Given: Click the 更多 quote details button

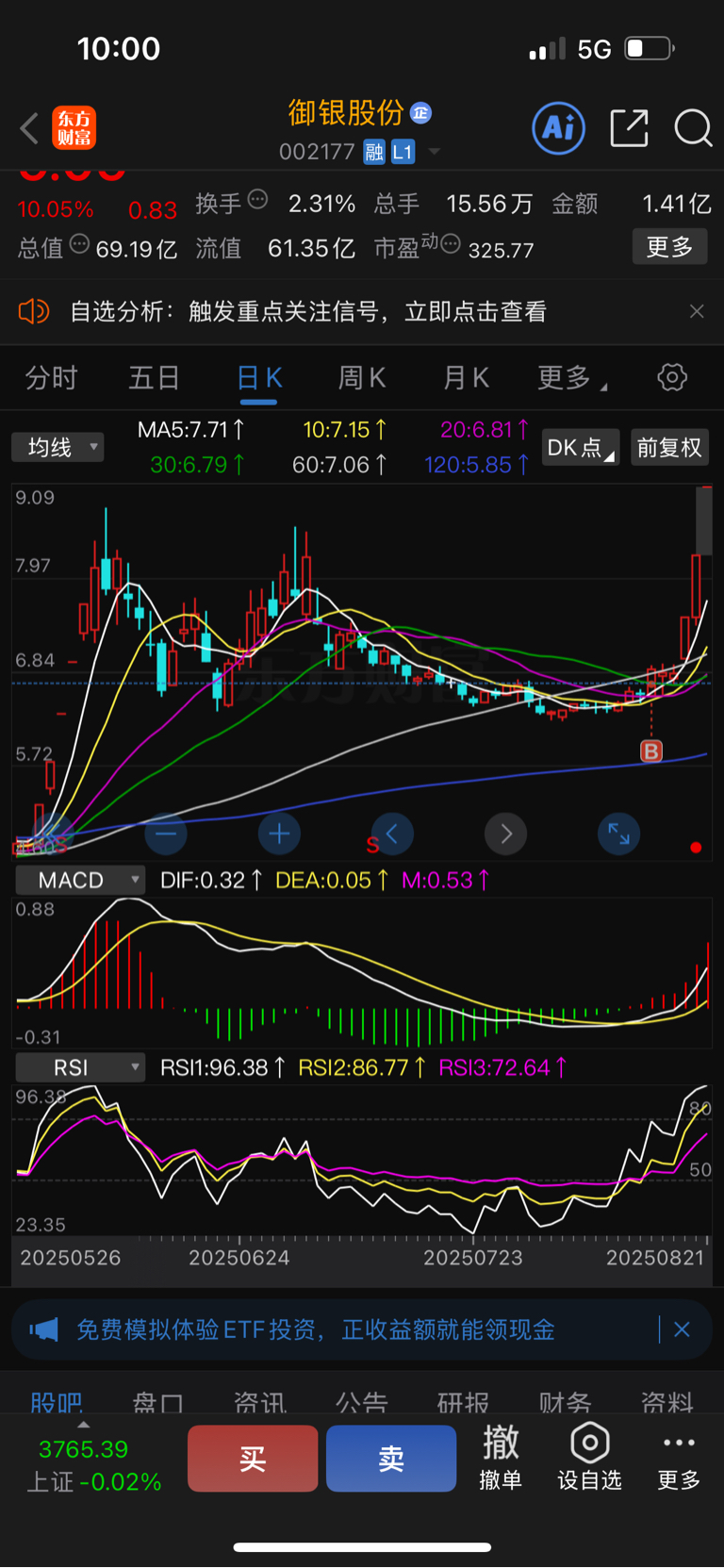Looking at the screenshot, I should click(669, 247).
